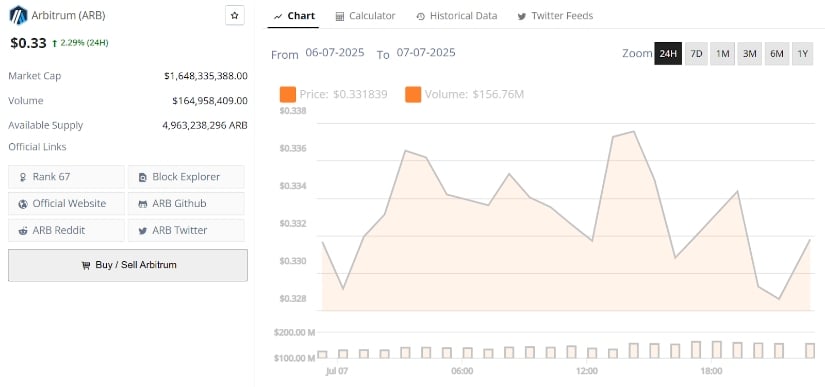Click the shopping cart icon on Buy button

[86, 266]
